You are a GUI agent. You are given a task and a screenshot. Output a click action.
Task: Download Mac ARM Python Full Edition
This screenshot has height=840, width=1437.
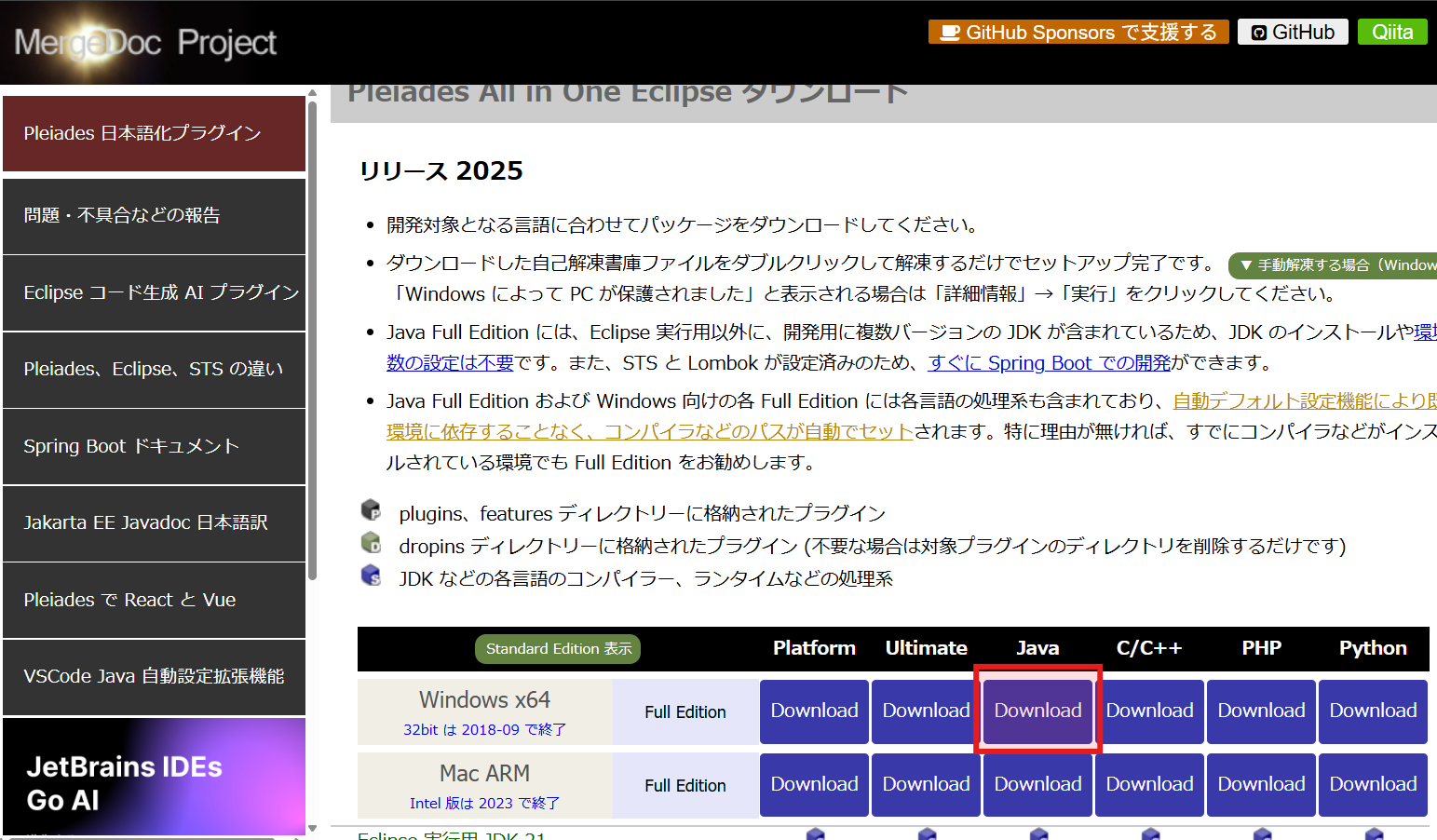click(1373, 784)
